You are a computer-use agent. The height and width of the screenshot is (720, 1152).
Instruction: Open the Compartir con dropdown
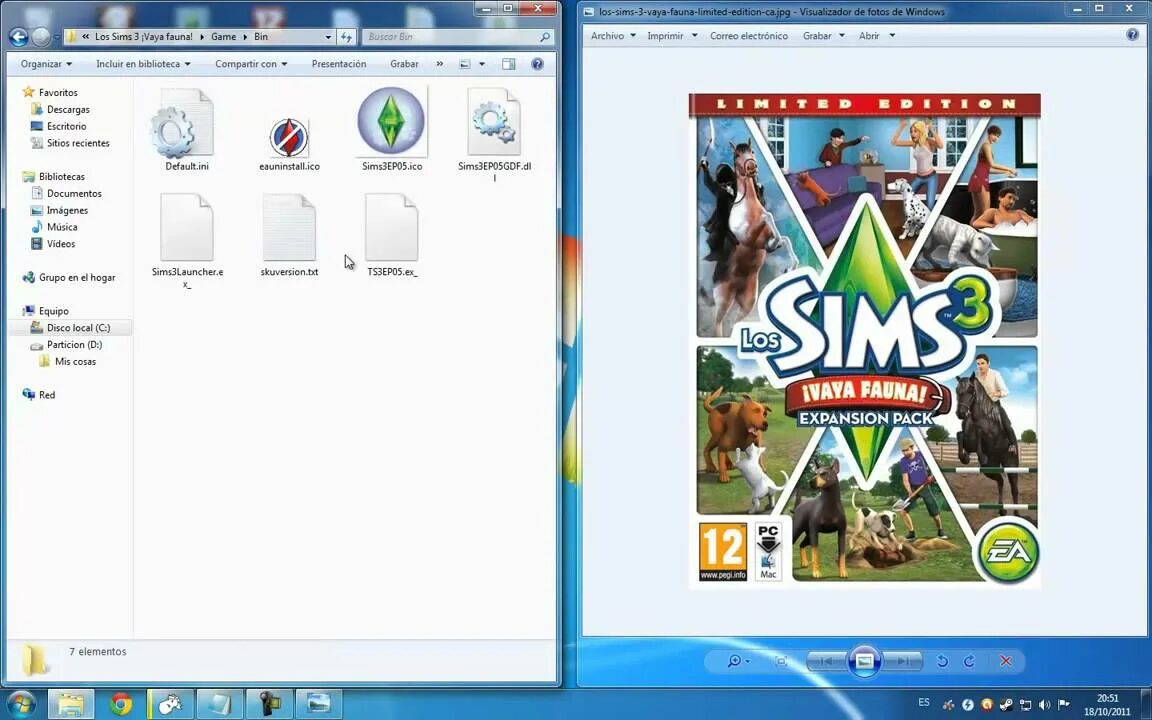pos(251,64)
